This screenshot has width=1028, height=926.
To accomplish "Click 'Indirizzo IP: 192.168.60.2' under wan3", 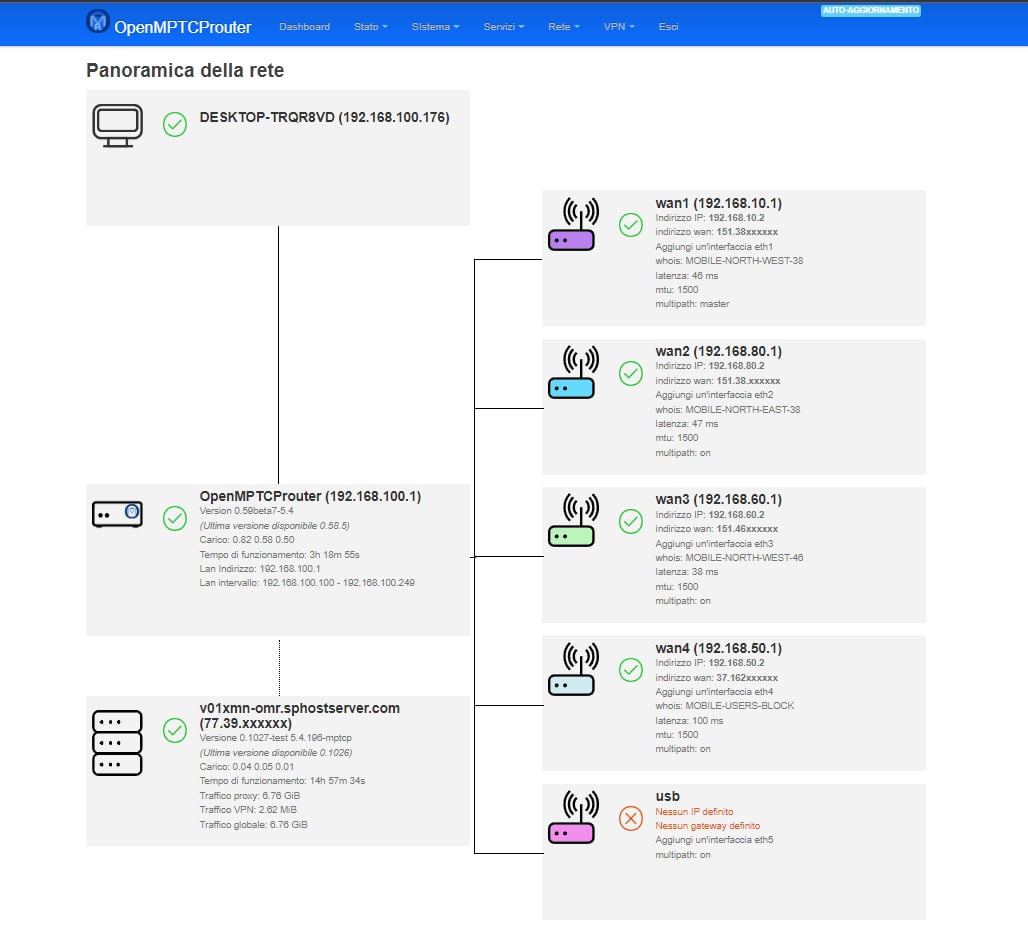I will tap(710, 515).
